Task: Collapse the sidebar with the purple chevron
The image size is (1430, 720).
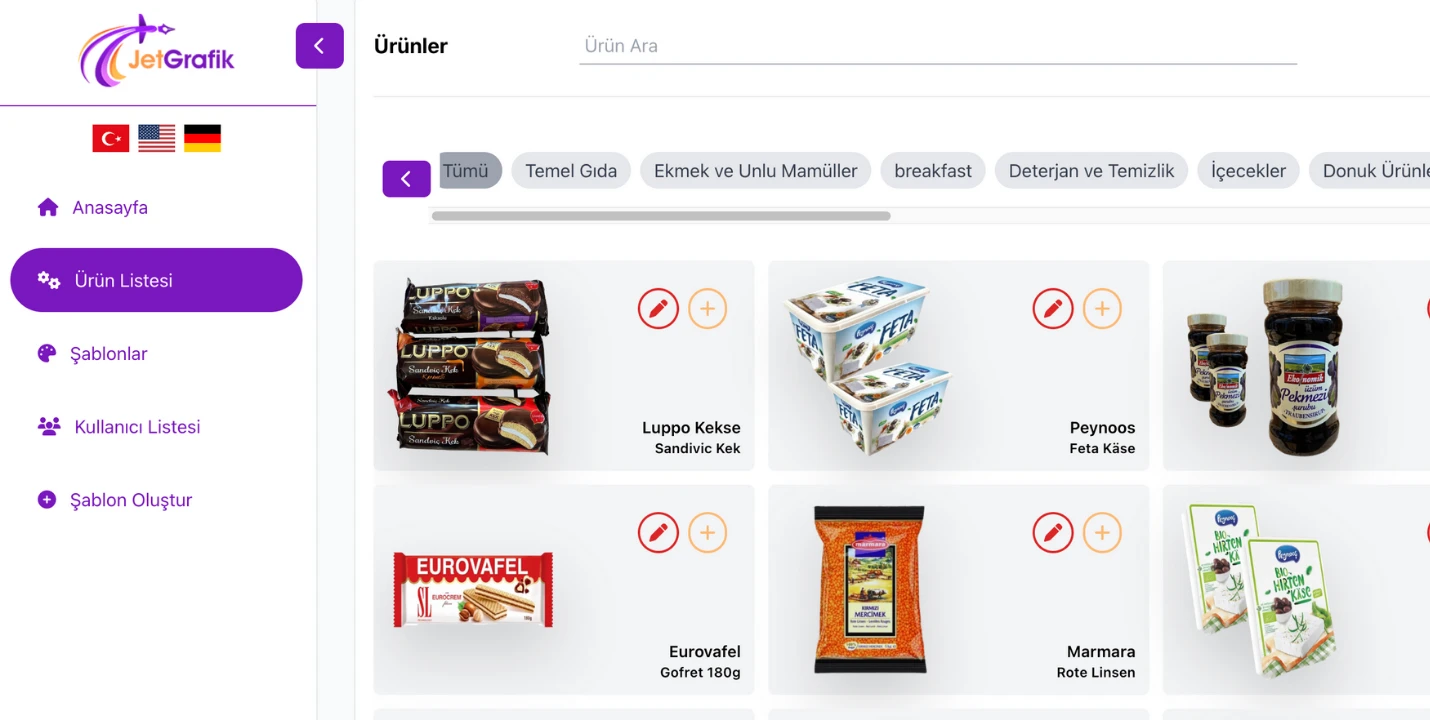Action: click(x=320, y=46)
